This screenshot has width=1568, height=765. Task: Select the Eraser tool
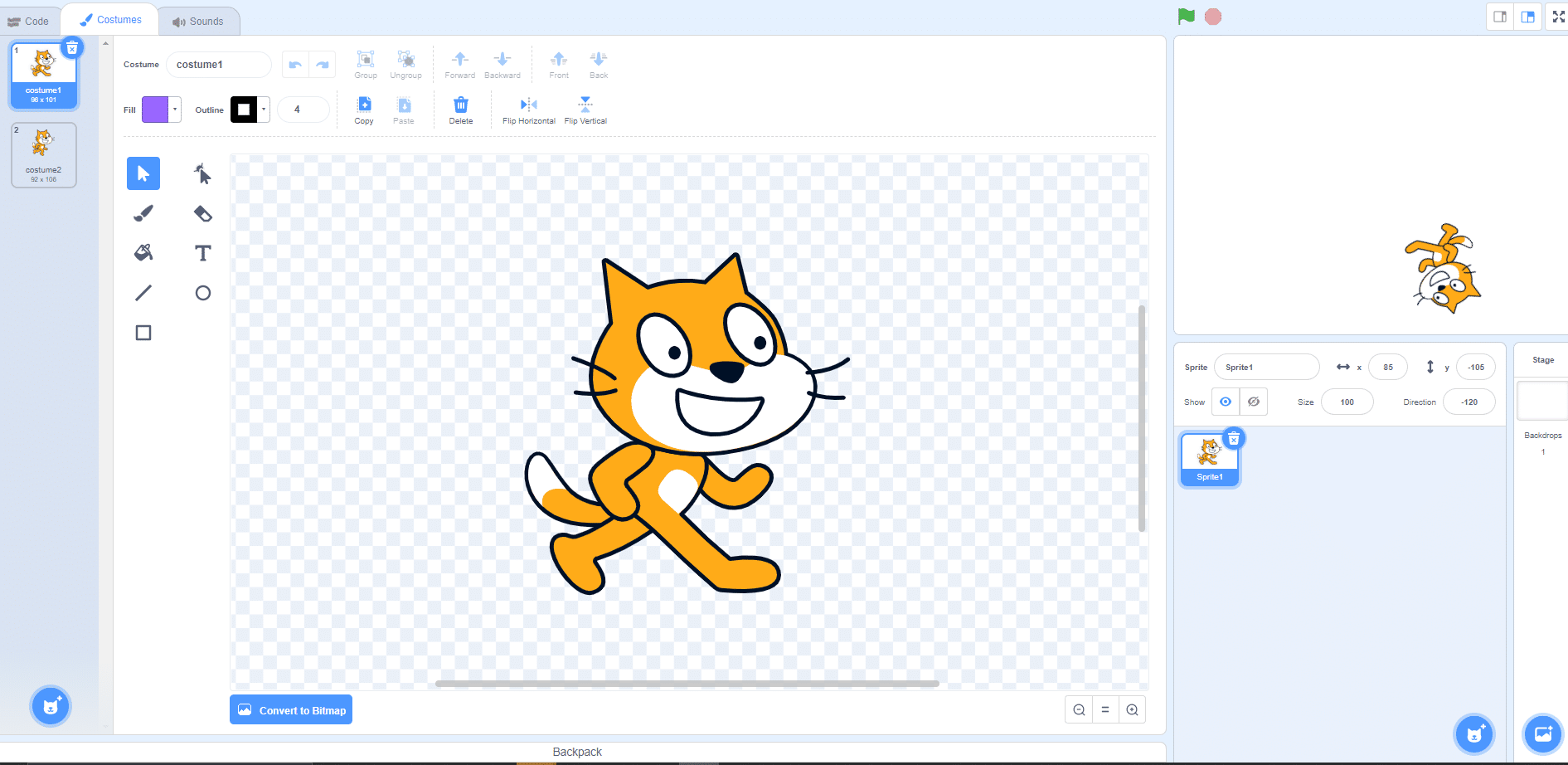[203, 213]
